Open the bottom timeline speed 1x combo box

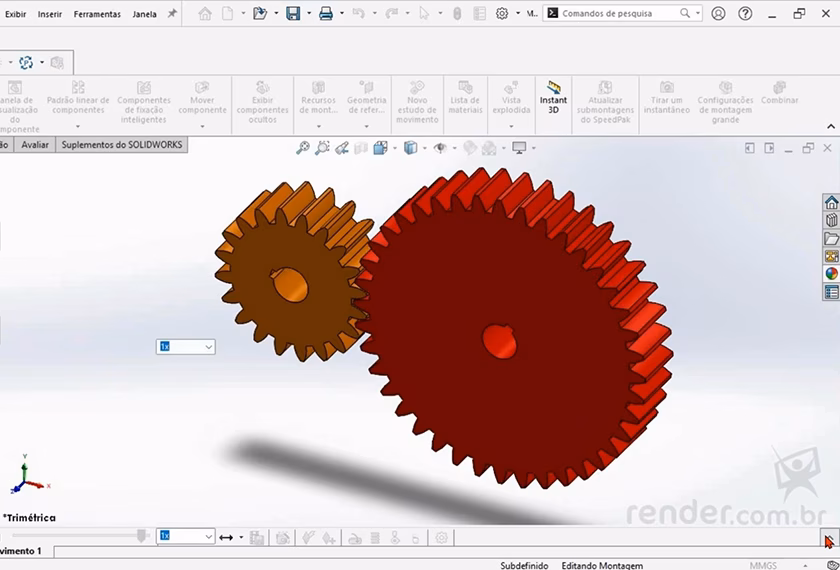(185, 536)
